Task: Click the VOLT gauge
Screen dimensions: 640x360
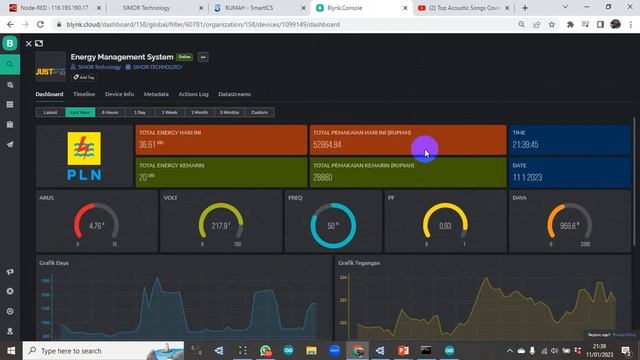Action: (221, 221)
